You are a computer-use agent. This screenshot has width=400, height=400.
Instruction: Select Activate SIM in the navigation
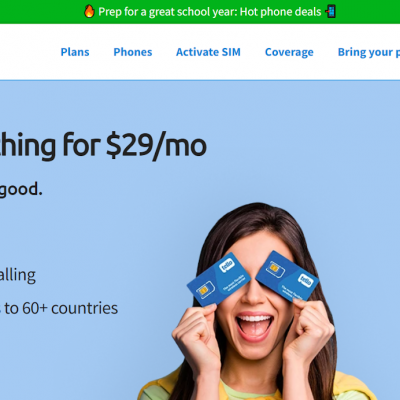point(208,52)
